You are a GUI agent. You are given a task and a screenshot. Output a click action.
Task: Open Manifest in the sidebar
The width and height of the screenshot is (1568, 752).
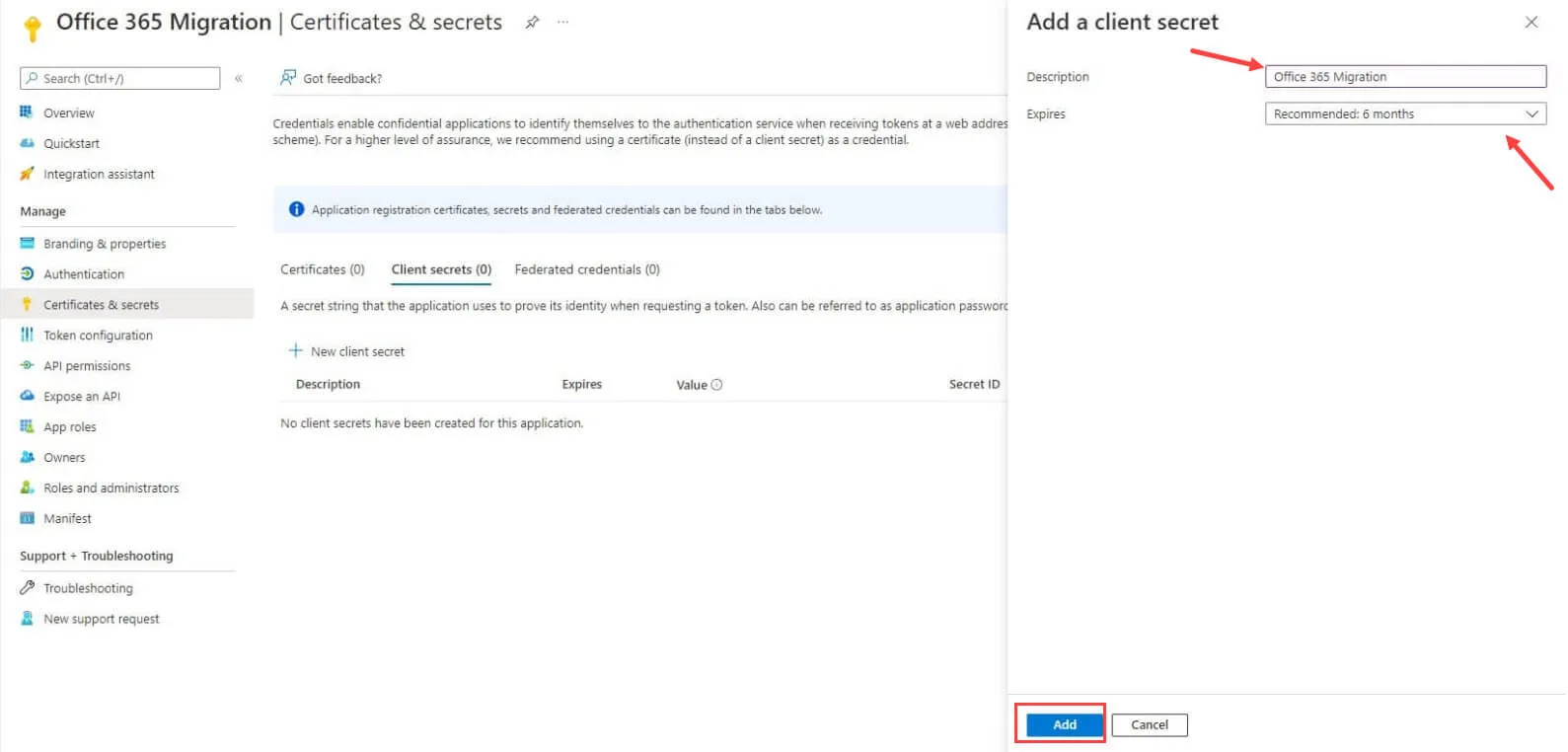pyautogui.click(x=67, y=518)
